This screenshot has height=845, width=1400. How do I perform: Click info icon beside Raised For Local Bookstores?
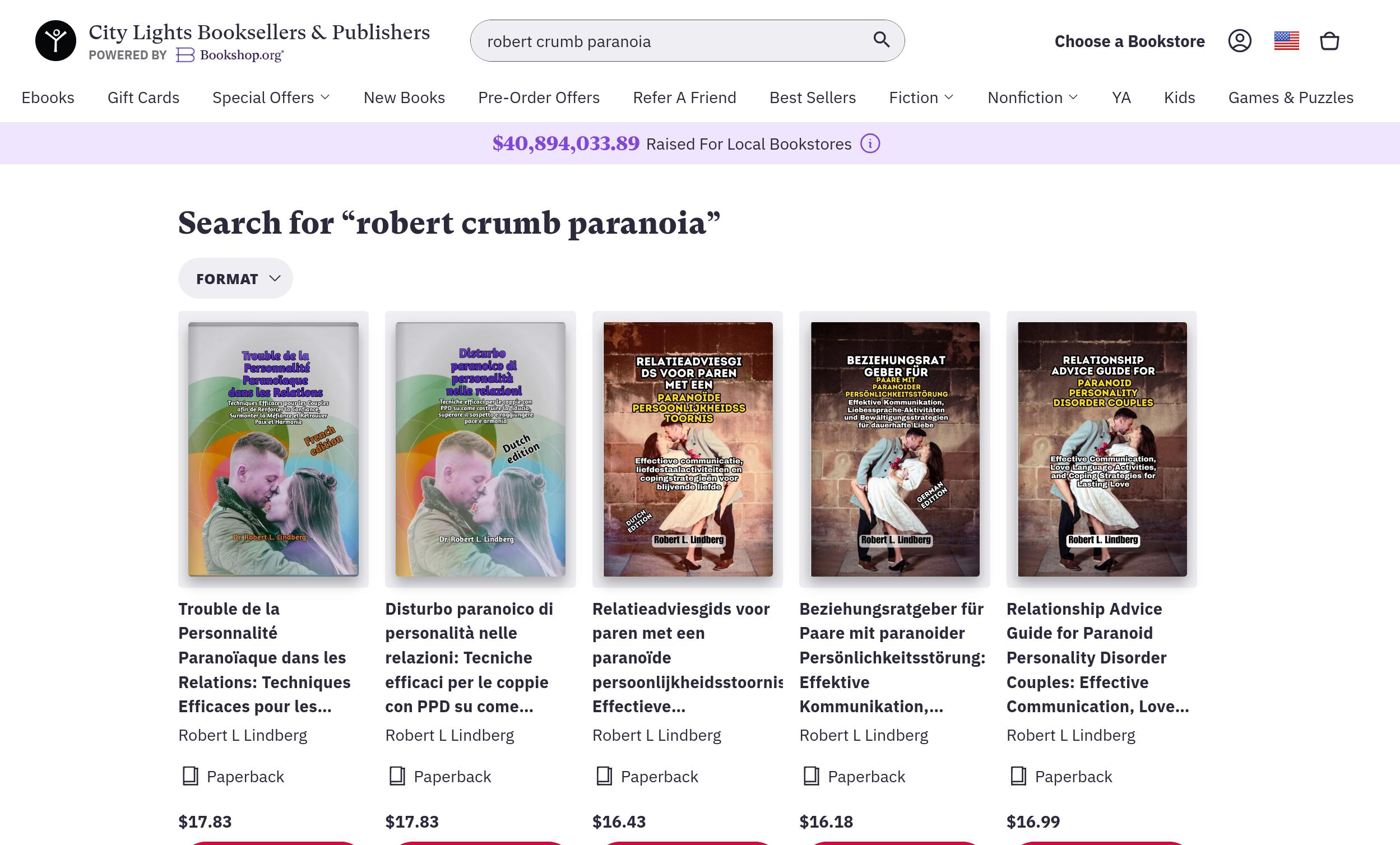click(x=870, y=144)
